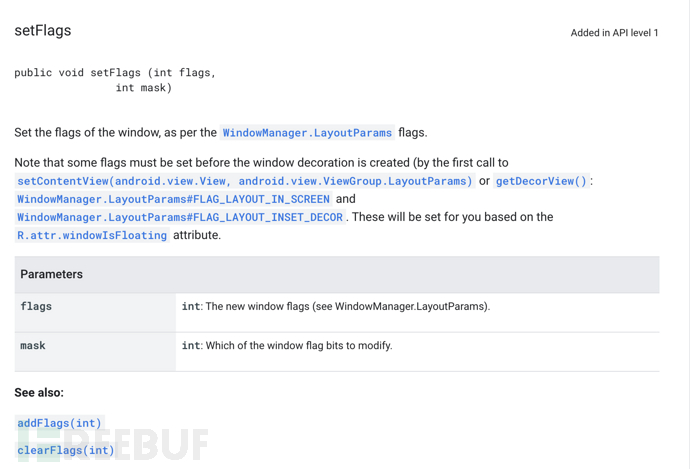The height and width of the screenshot is (469, 690).
Task: Click the setFlags method heading
Action: 43,31
